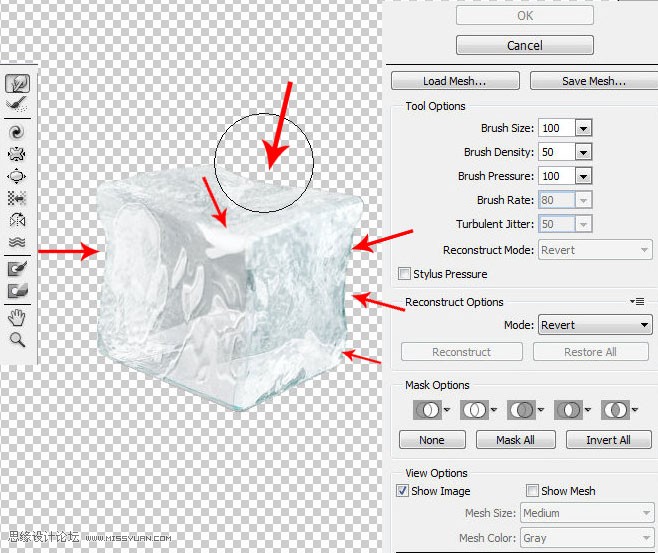This screenshot has width=658, height=553.
Task: Open the Mesh Size dropdown
Action: tap(587, 513)
